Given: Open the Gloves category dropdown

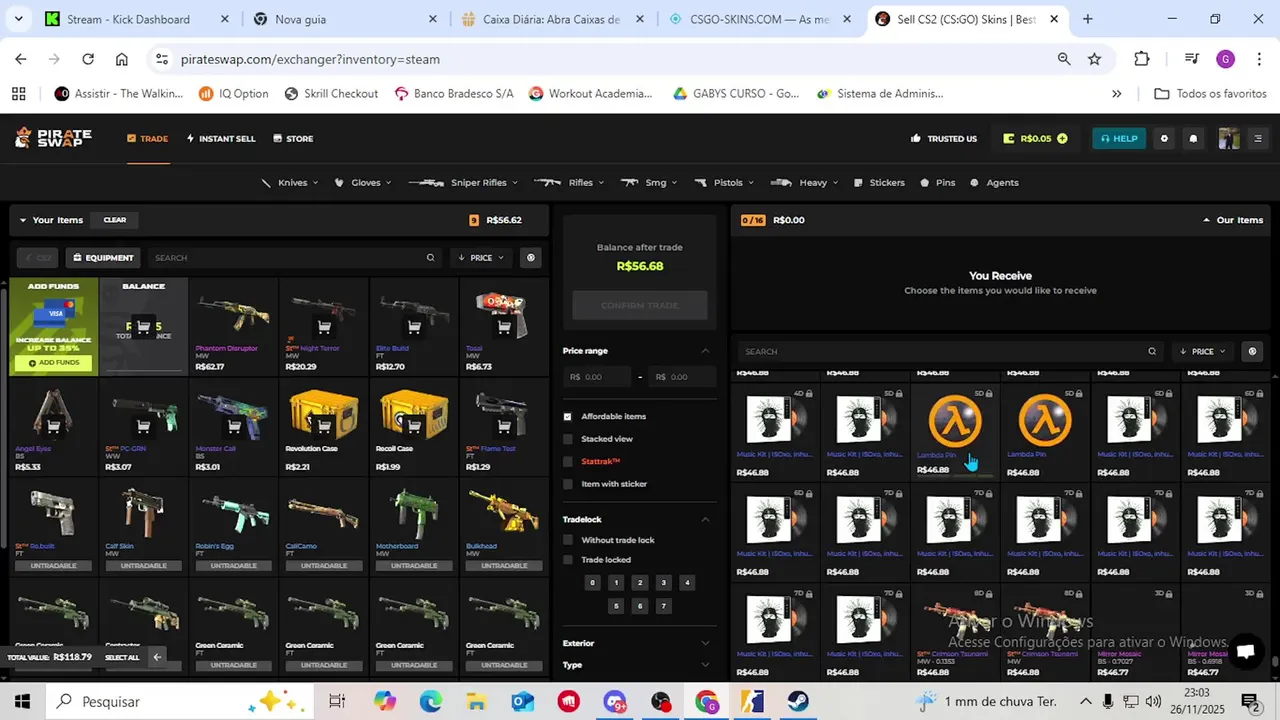Looking at the screenshot, I should click(x=362, y=183).
